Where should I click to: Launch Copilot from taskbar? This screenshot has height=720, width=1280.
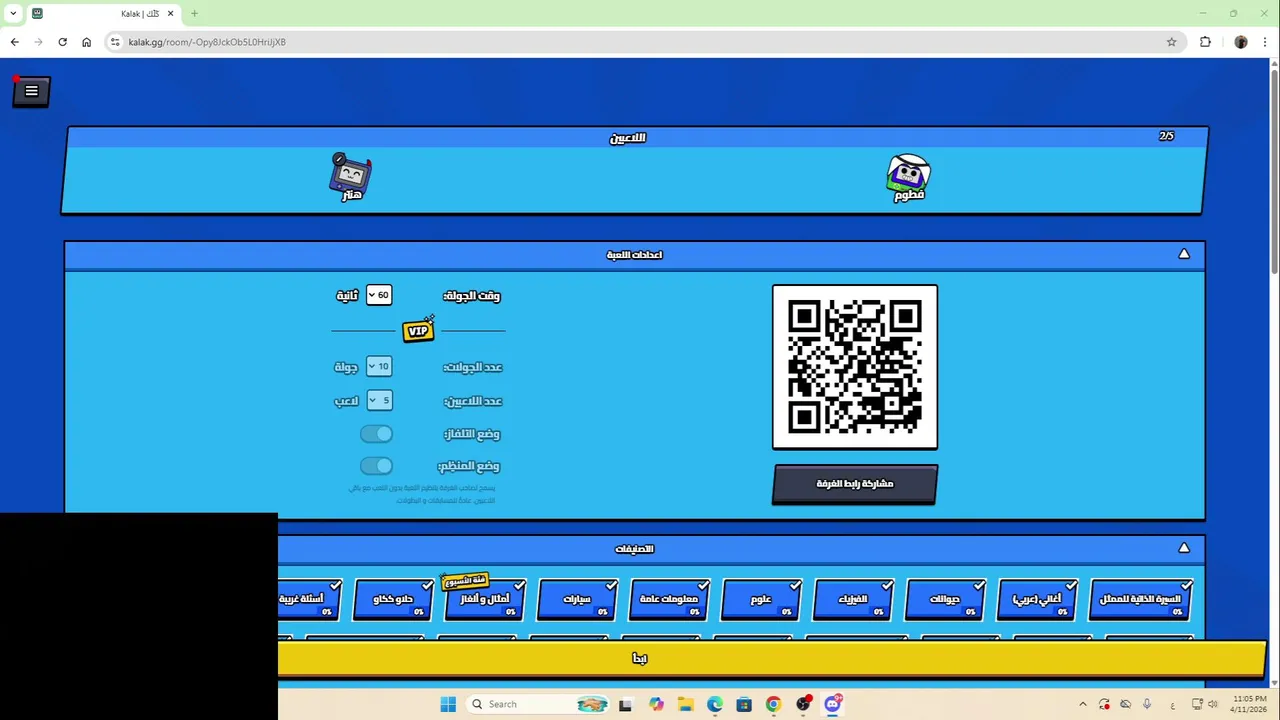coord(656,704)
